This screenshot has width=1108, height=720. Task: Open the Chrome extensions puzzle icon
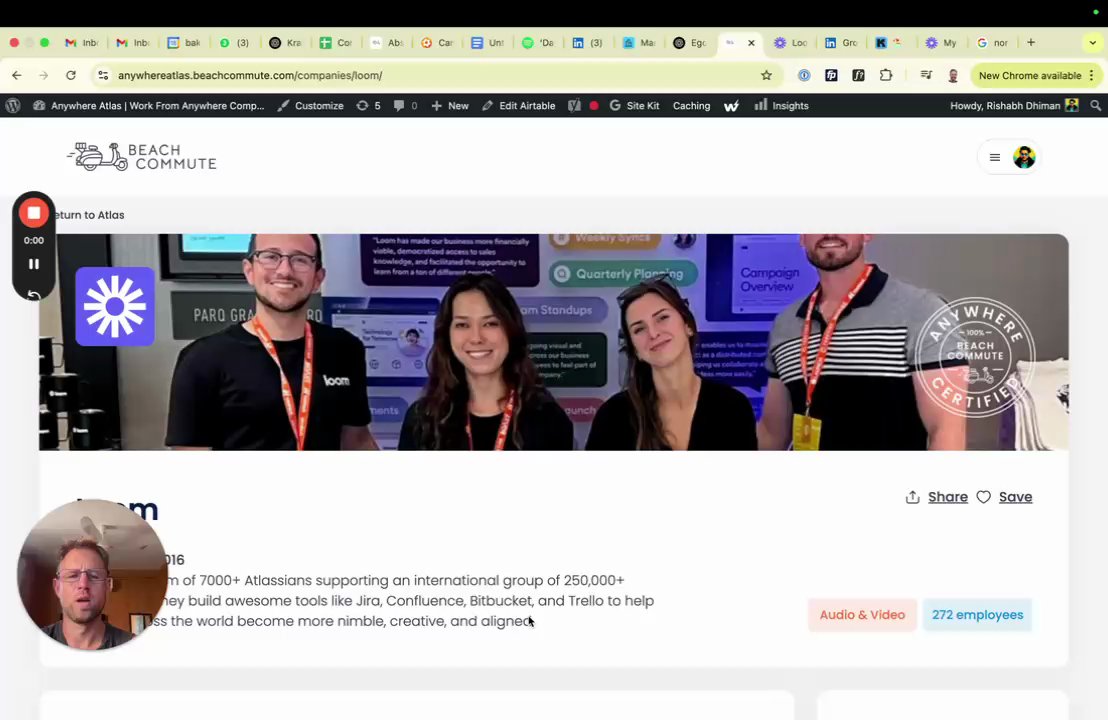pyautogui.click(x=885, y=75)
